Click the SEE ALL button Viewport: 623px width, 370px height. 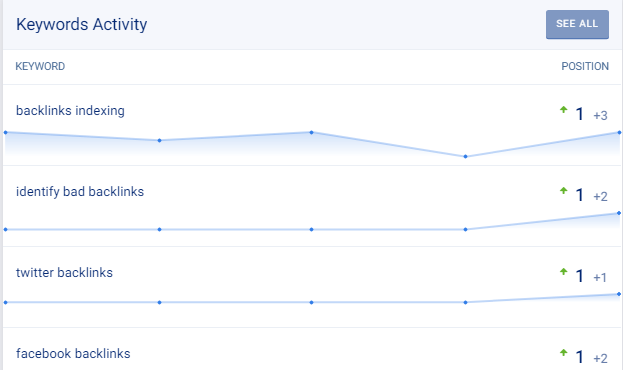pos(577,24)
